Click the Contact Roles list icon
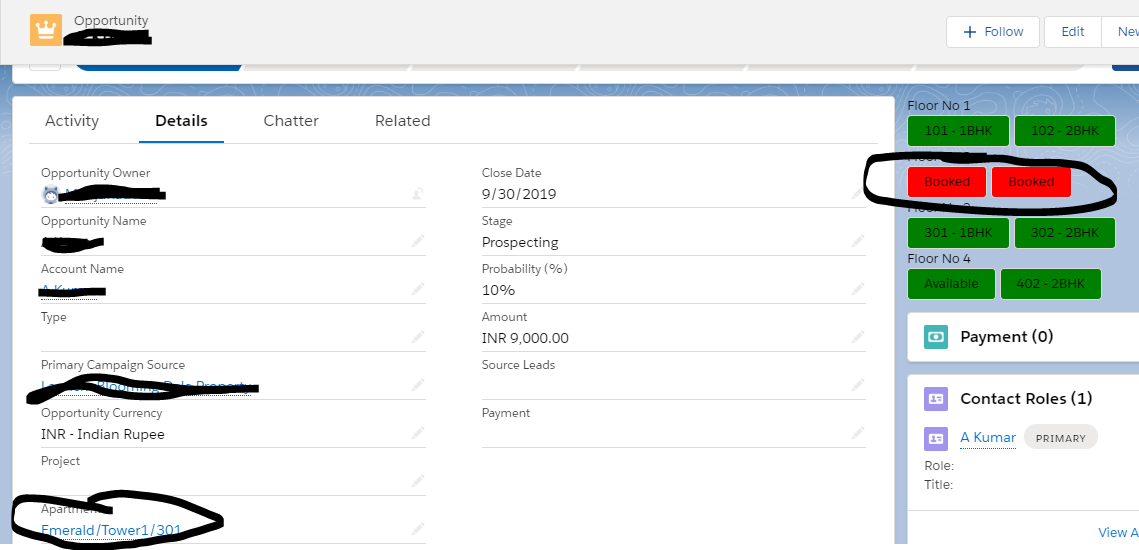Image resolution: width=1139 pixels, height=550 pixels. [936, 399]
